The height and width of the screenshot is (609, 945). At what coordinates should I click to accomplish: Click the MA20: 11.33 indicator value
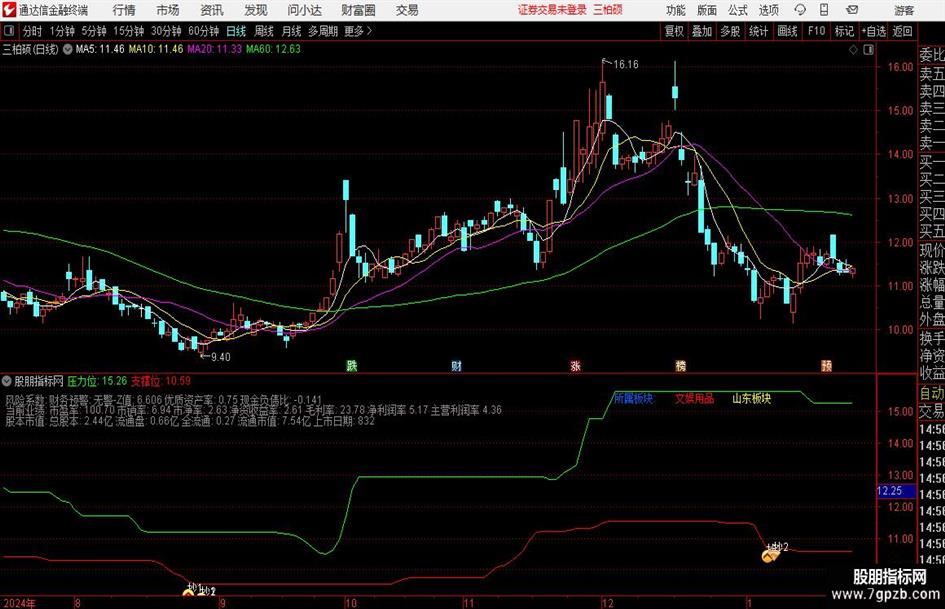[215, 49]
